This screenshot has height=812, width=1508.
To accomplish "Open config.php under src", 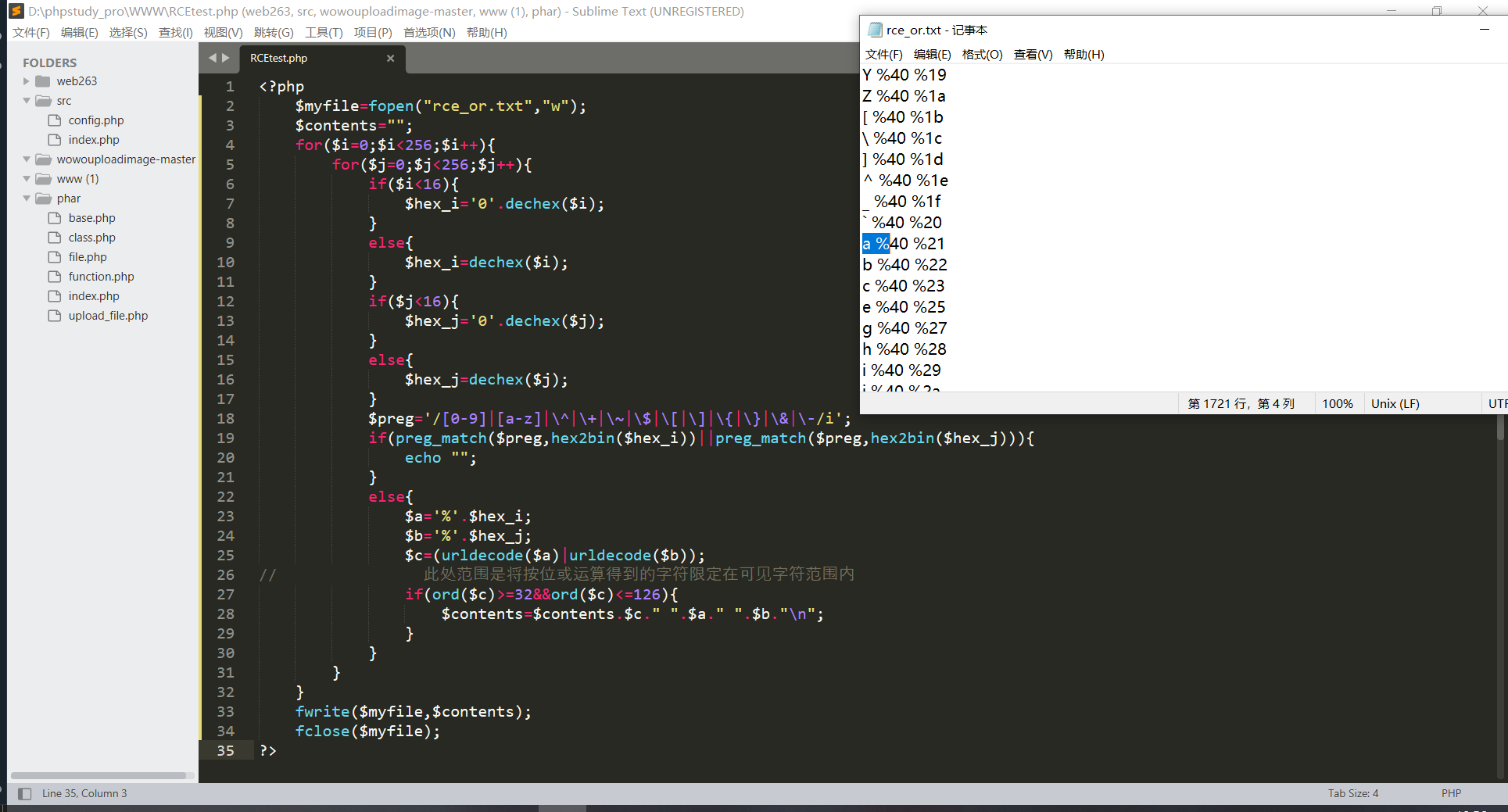I will [x=96, y=120].
